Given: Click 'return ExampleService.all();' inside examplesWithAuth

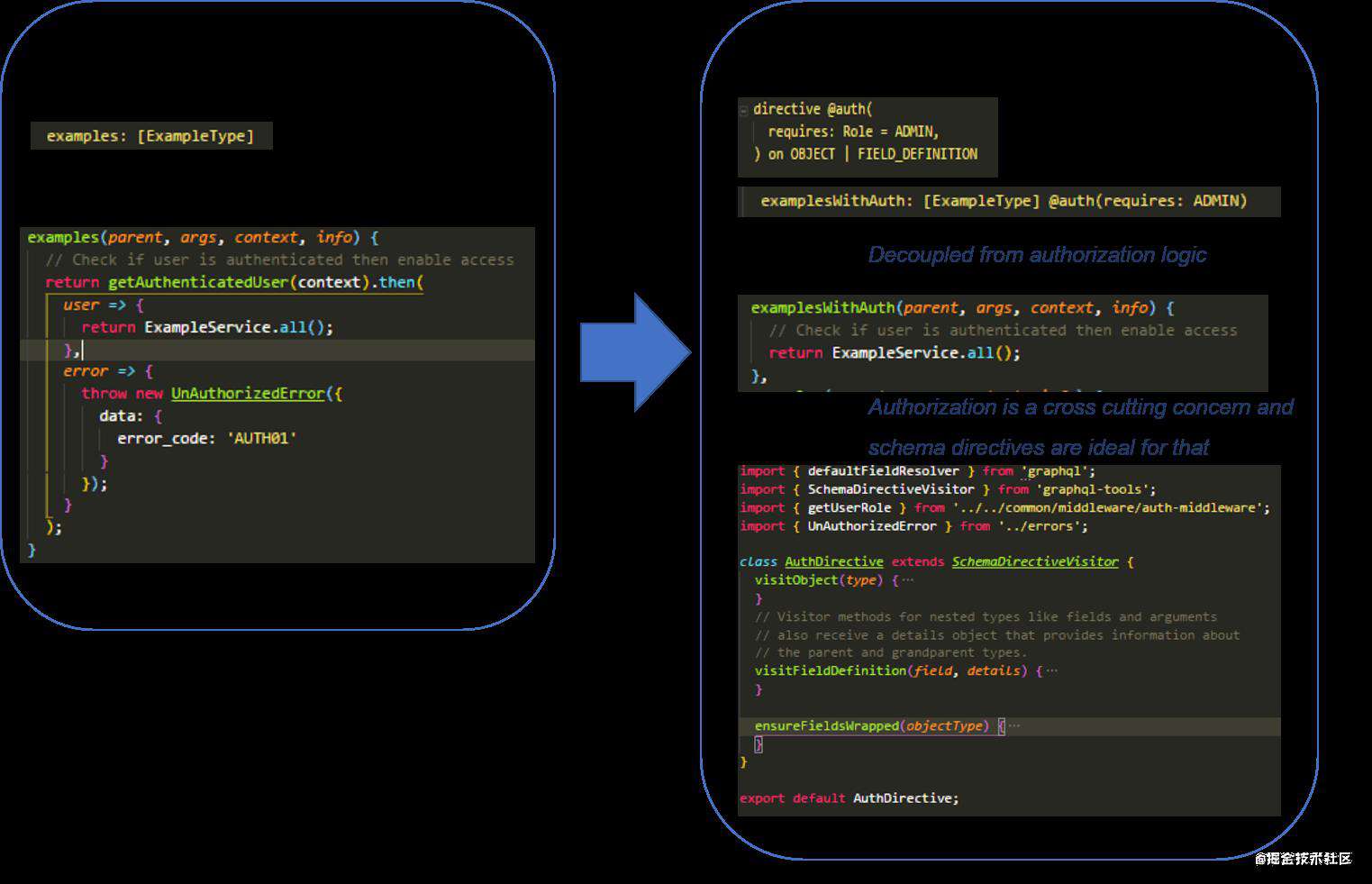Looking at the screenshot, I should pos(895,353).
